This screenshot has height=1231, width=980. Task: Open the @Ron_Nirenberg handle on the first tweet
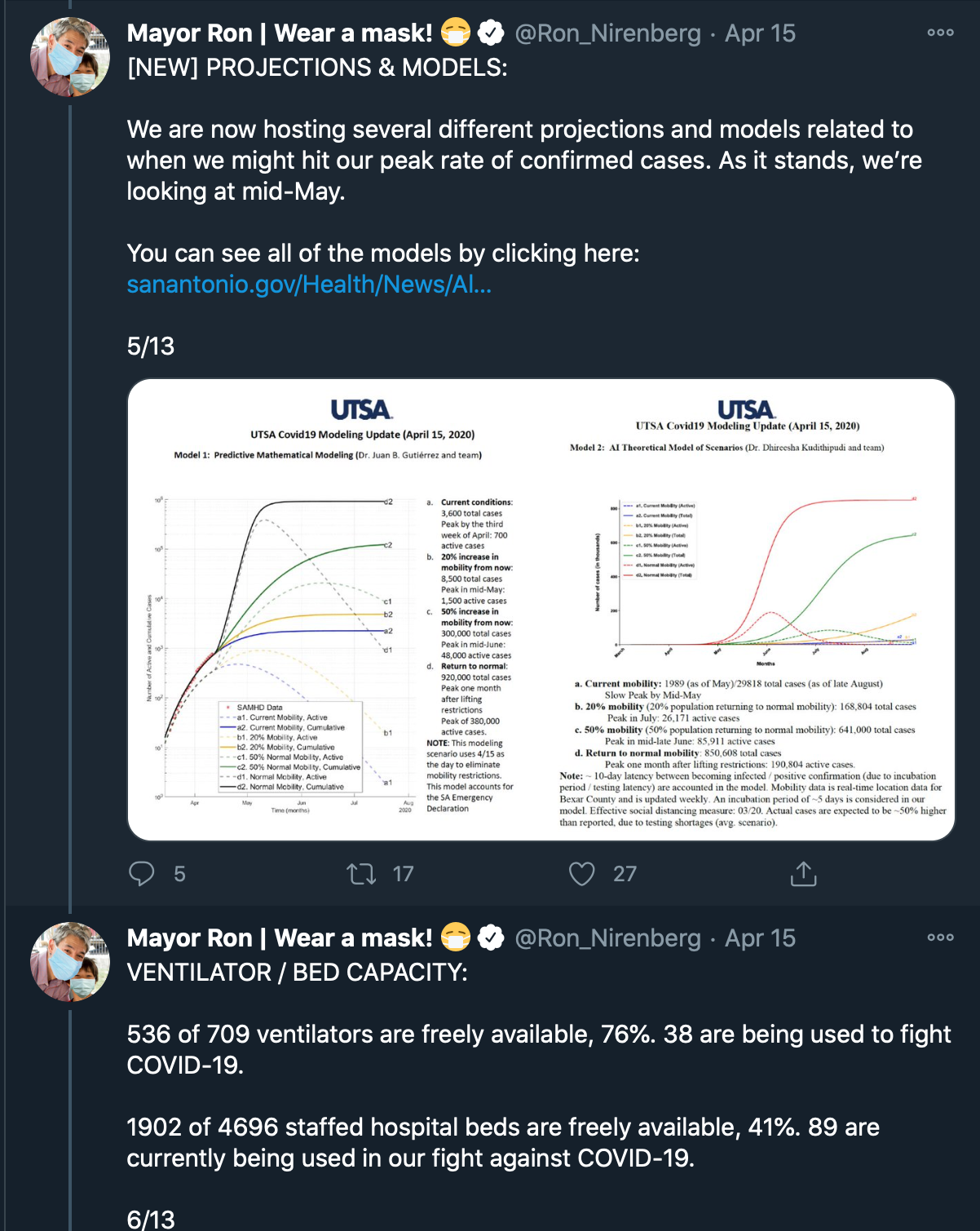[x=607, y=33]
